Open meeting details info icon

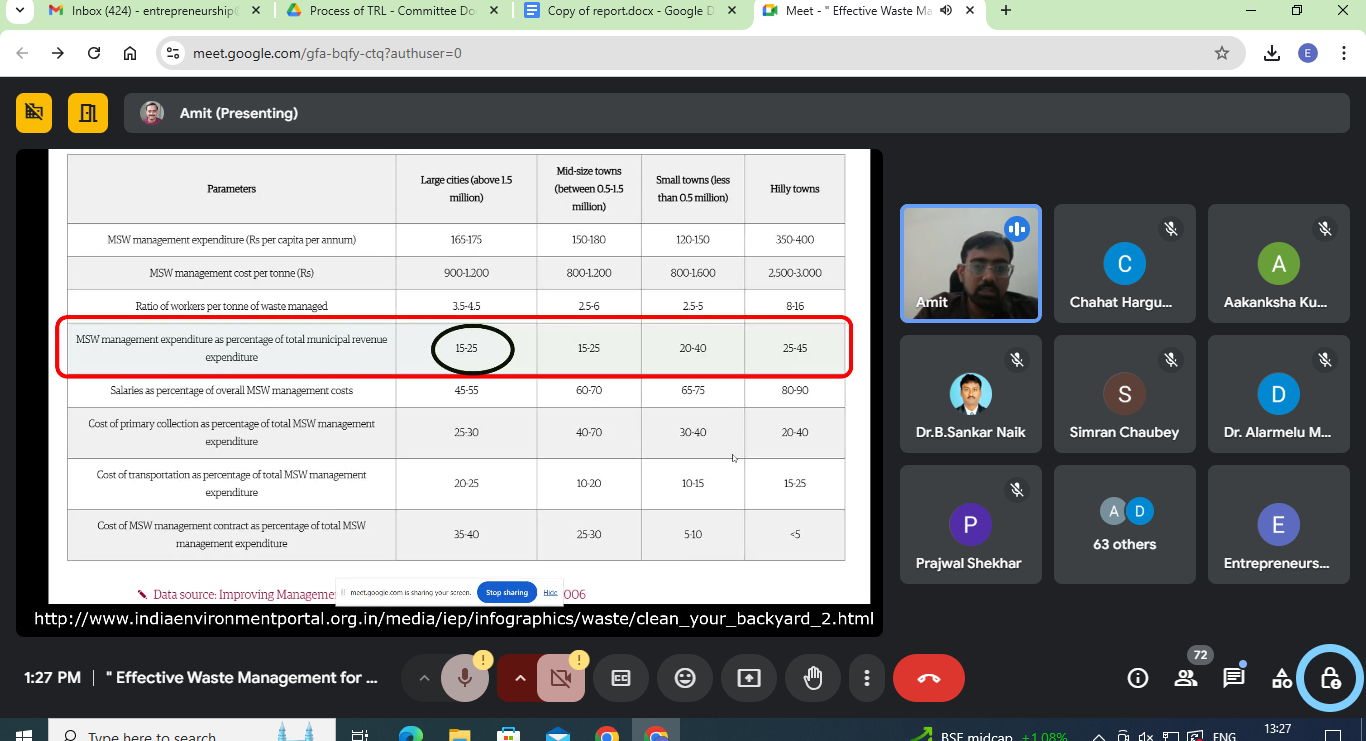click(x=1138, y=678)
